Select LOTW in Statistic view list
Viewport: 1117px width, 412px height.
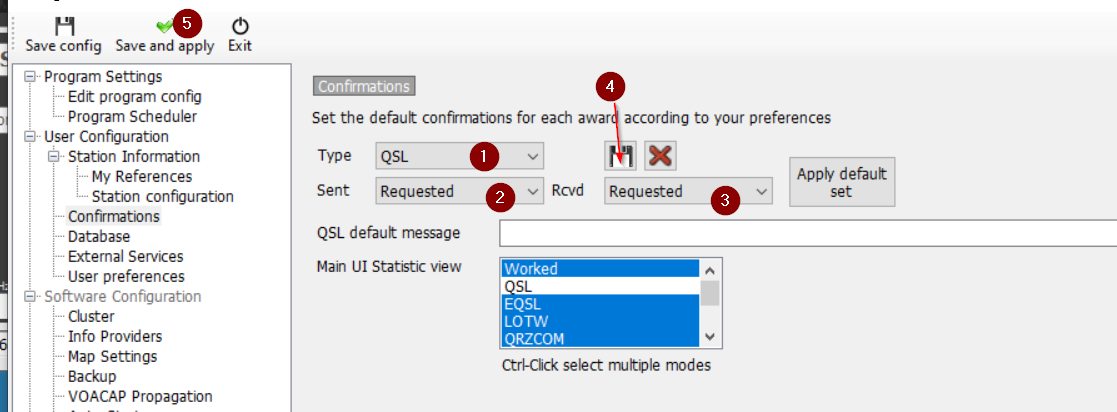[x=601, y=321]
